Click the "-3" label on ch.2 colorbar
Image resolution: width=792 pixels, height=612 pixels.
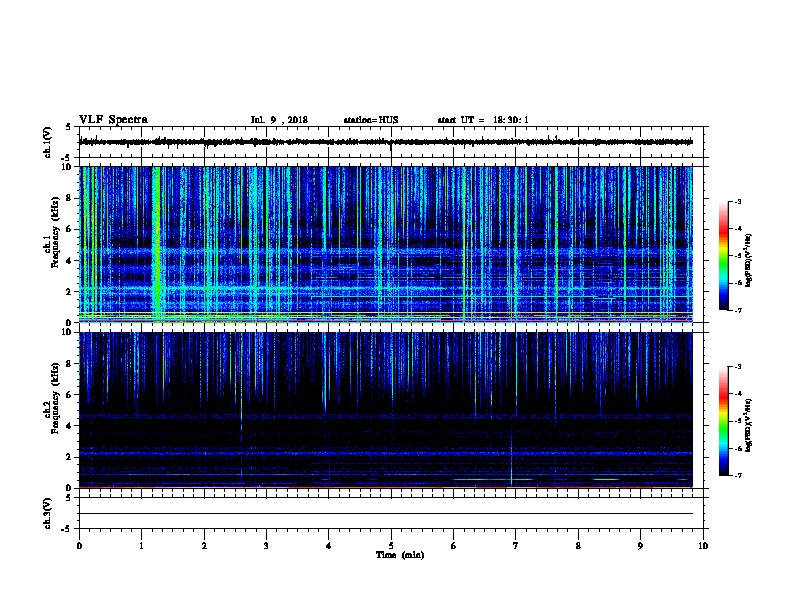[737, 367]
